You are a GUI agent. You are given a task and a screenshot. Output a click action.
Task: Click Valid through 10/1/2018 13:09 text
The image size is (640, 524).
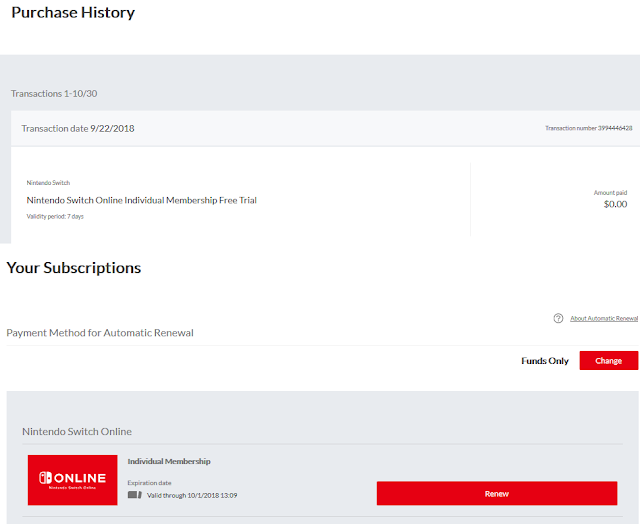point(192,495)
